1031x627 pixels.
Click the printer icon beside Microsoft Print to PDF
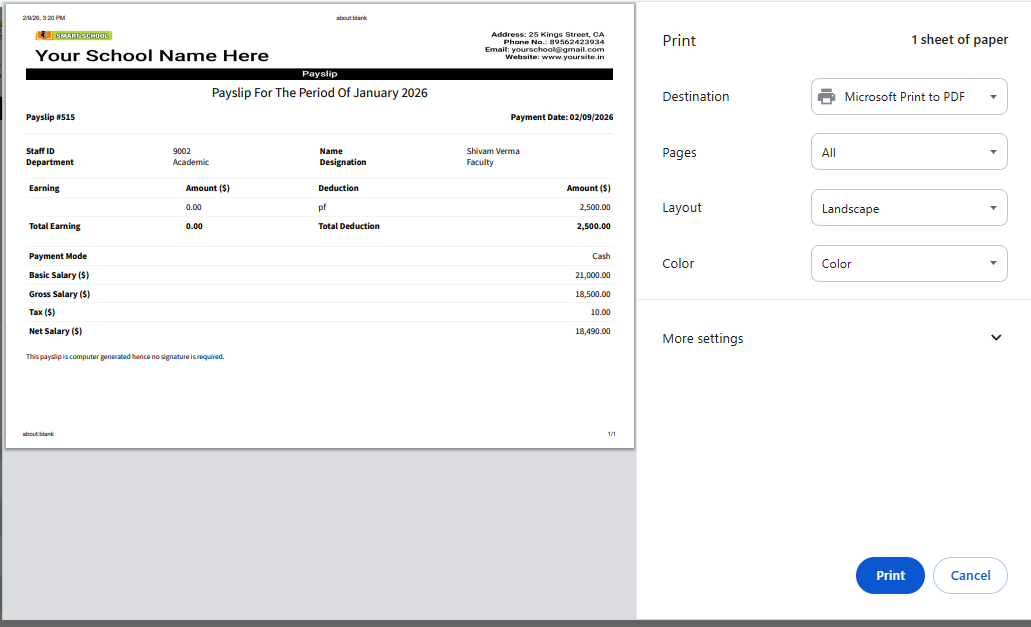(x=826, y=96)
